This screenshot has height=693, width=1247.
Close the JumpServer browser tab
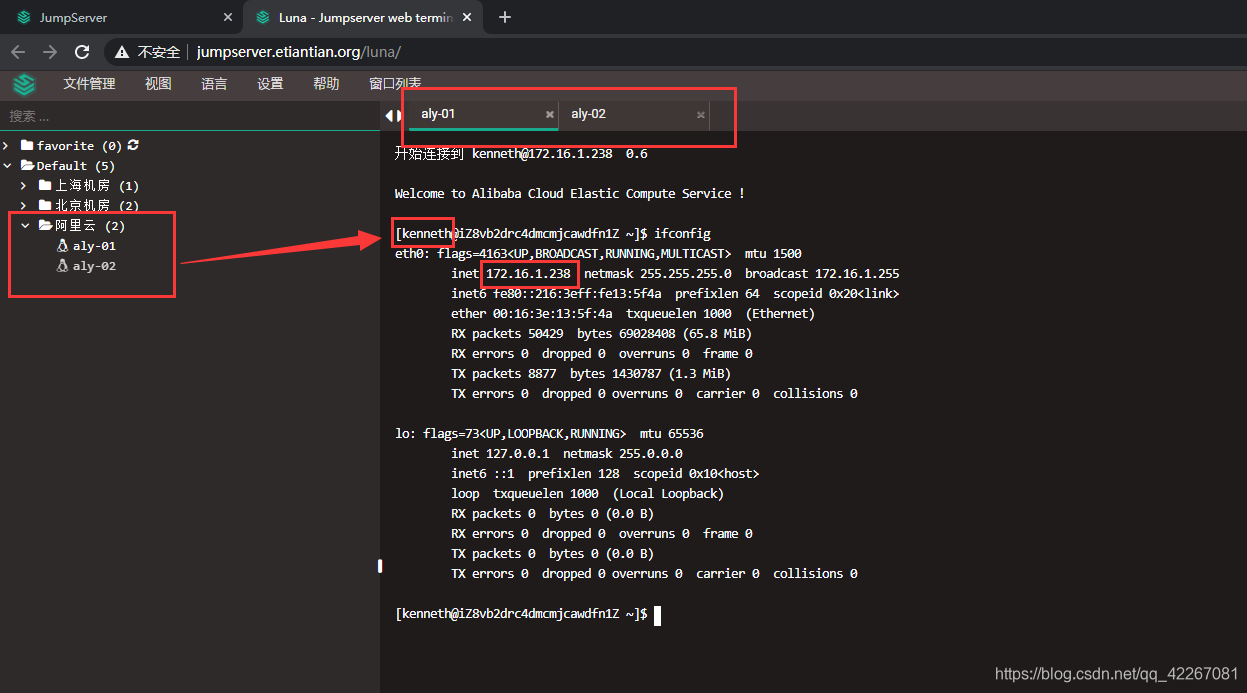tap(227, 17)
